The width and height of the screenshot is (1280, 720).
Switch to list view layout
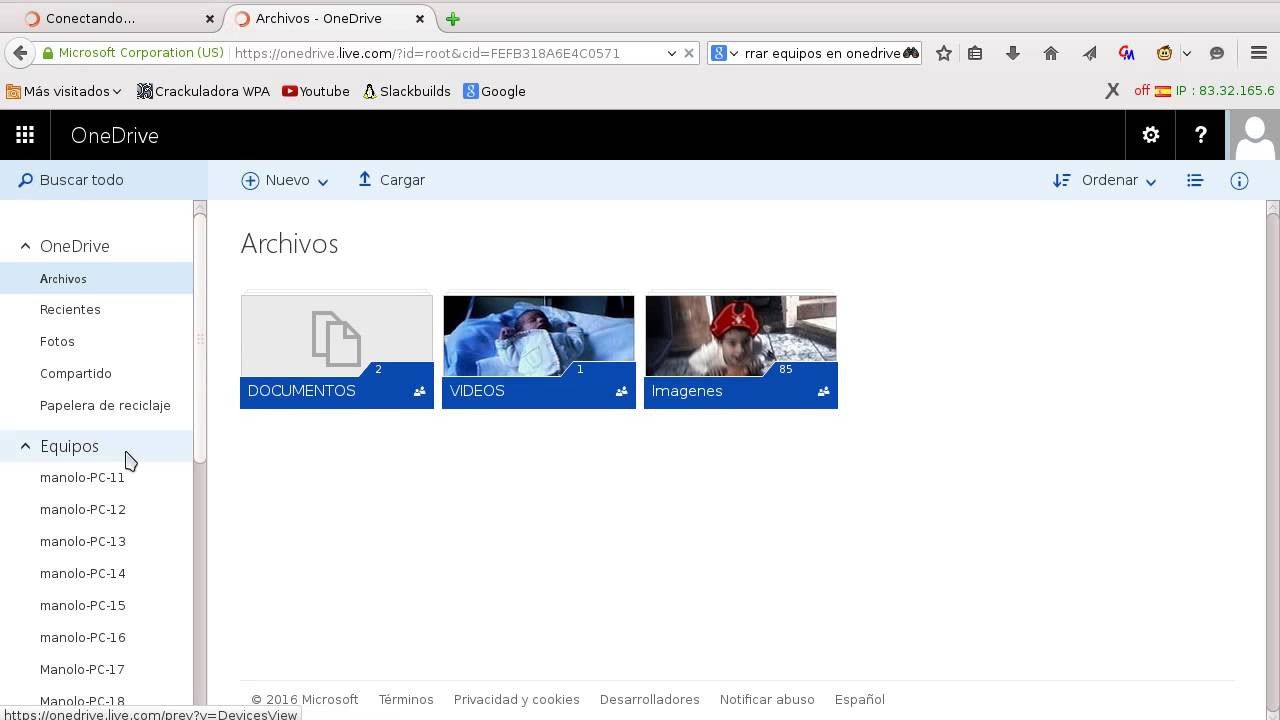point(1195,181)
